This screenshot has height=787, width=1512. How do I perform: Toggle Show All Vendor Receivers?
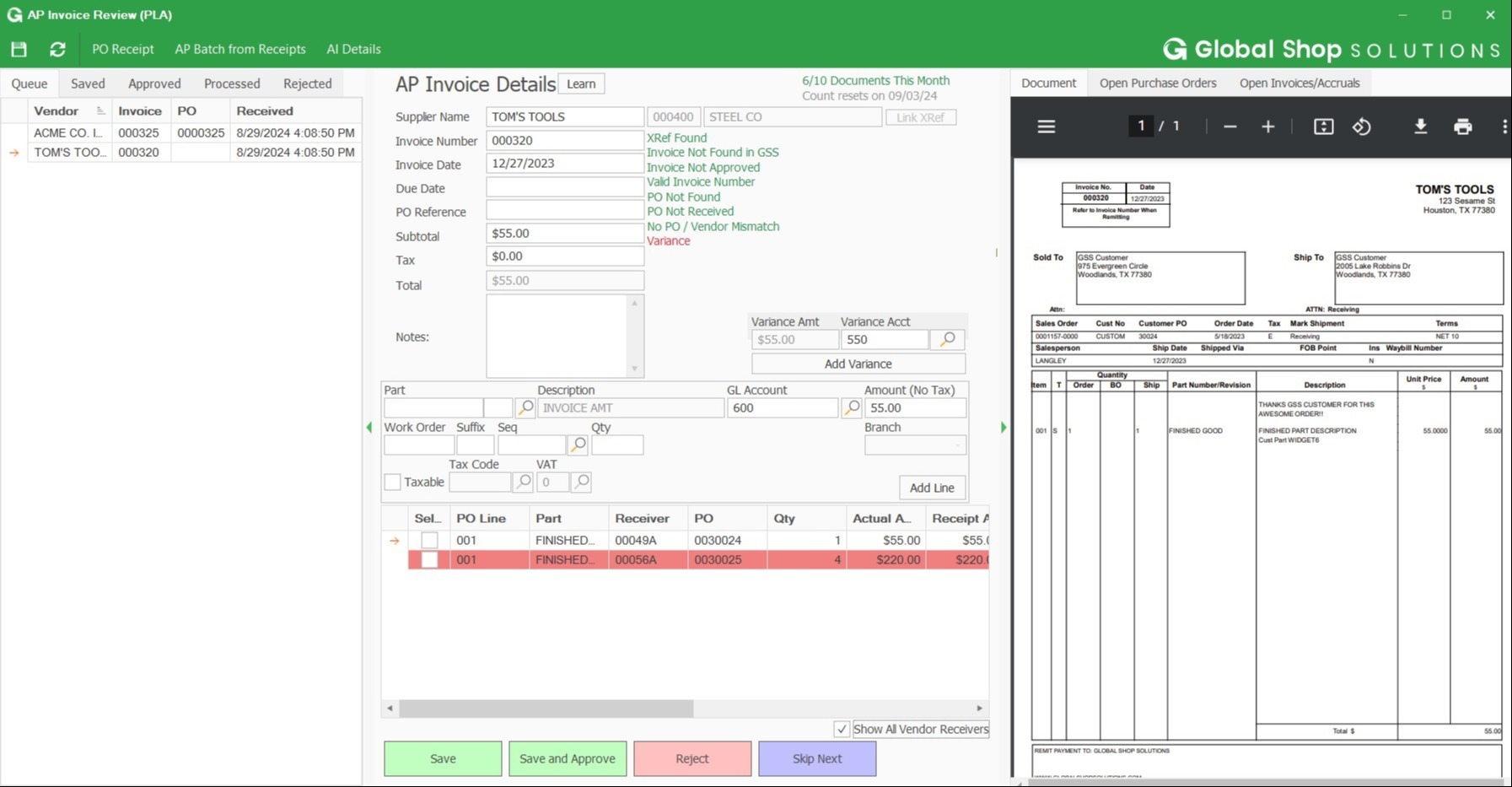tap(841, 729)
